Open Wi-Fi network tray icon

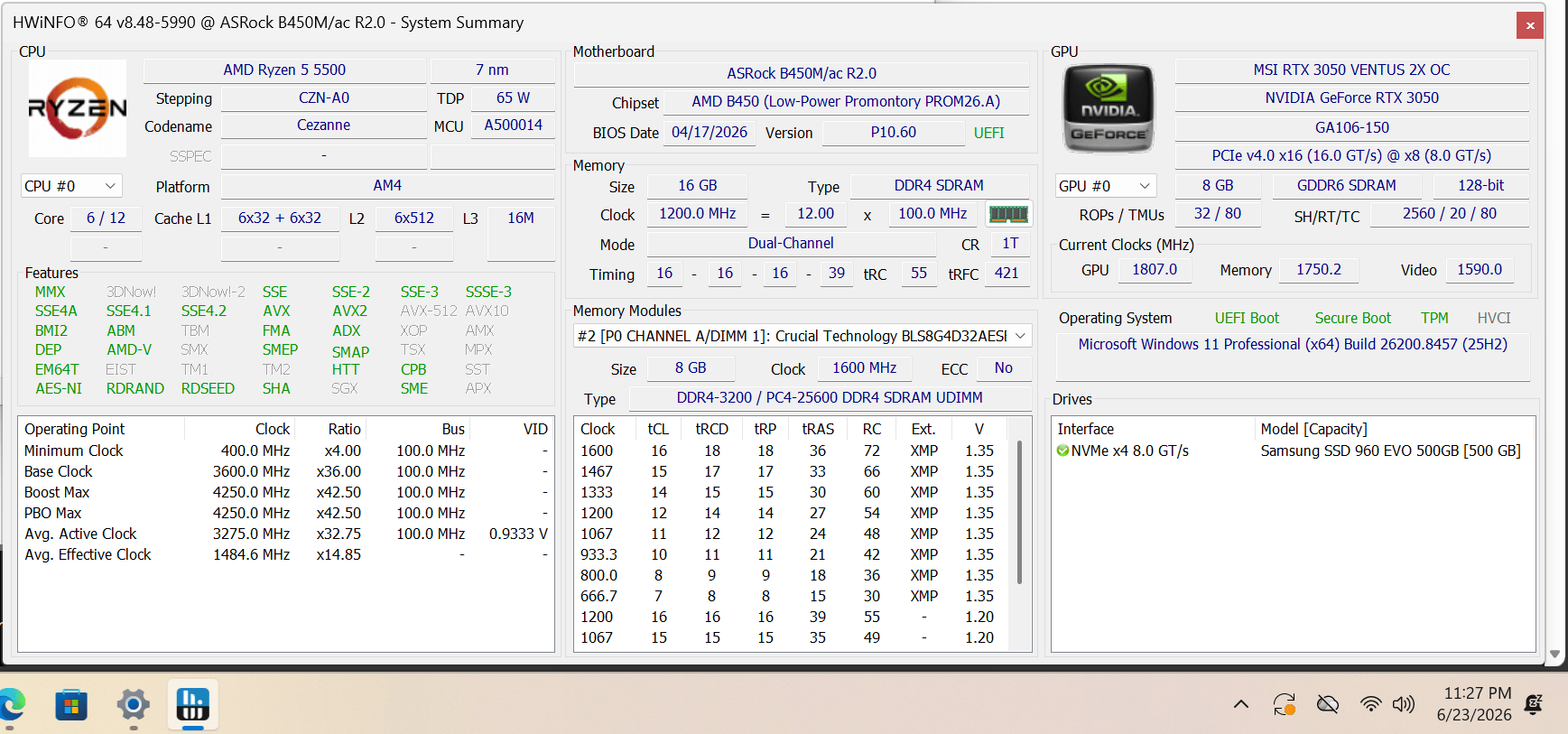pyautogui.click(x=1370, y=704)
